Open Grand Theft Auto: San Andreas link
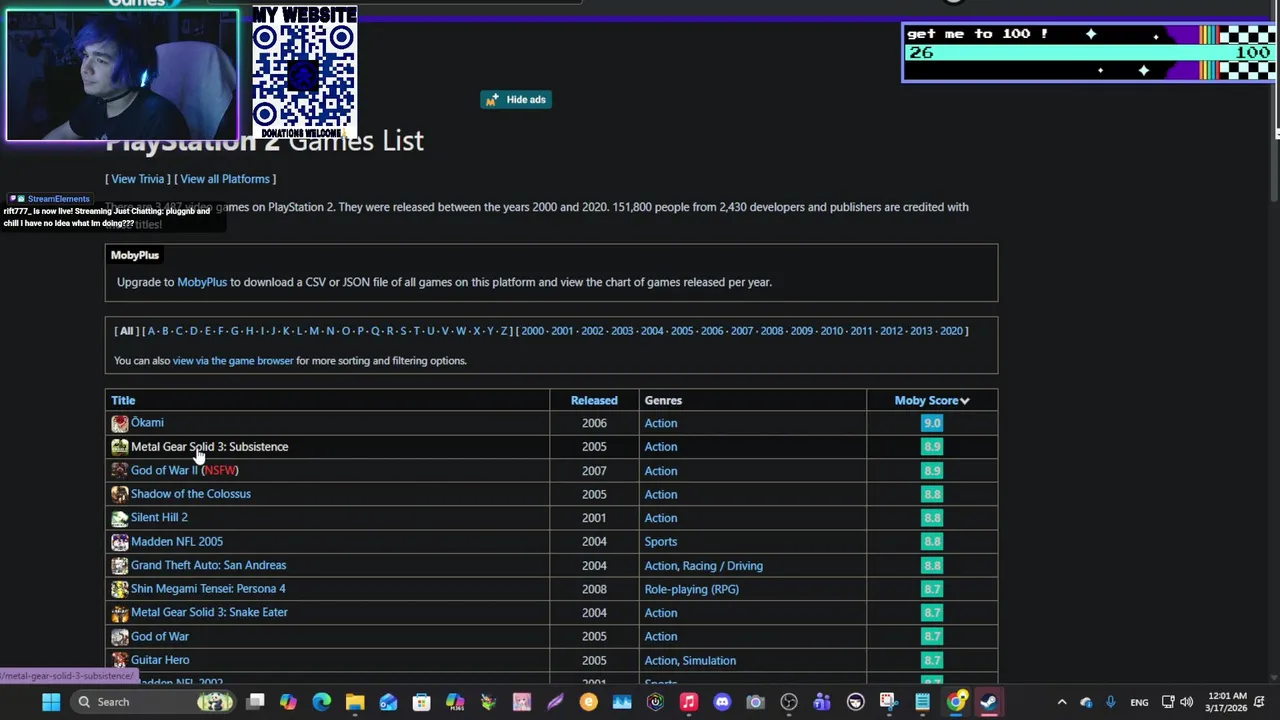The image size is (1280, 720). (x=208, y=565)
